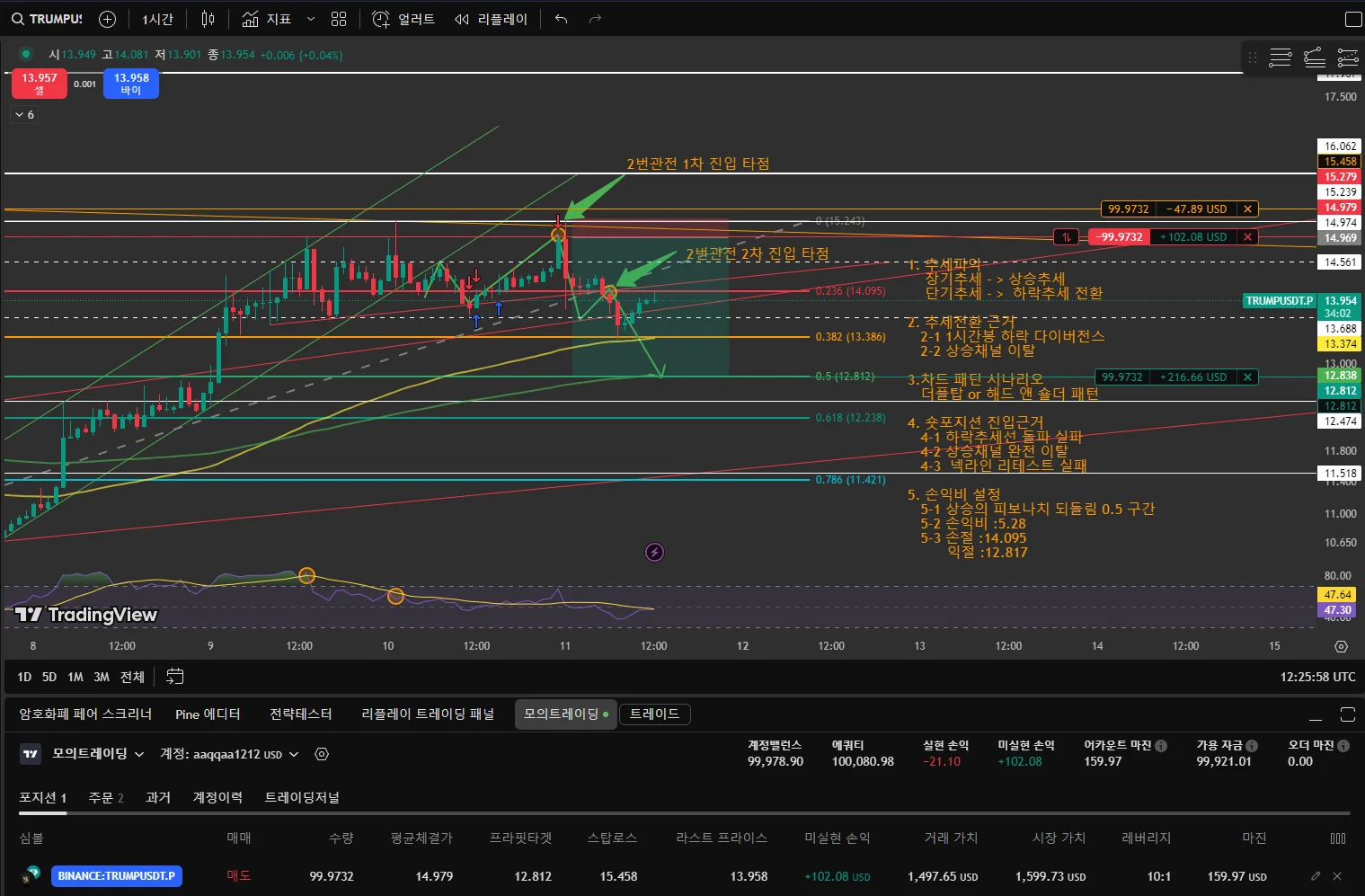Image resolution: width=1365 pixels, height=896 pixels.
Task: Click the 트레이드 button
Action: tap(654, 714)
